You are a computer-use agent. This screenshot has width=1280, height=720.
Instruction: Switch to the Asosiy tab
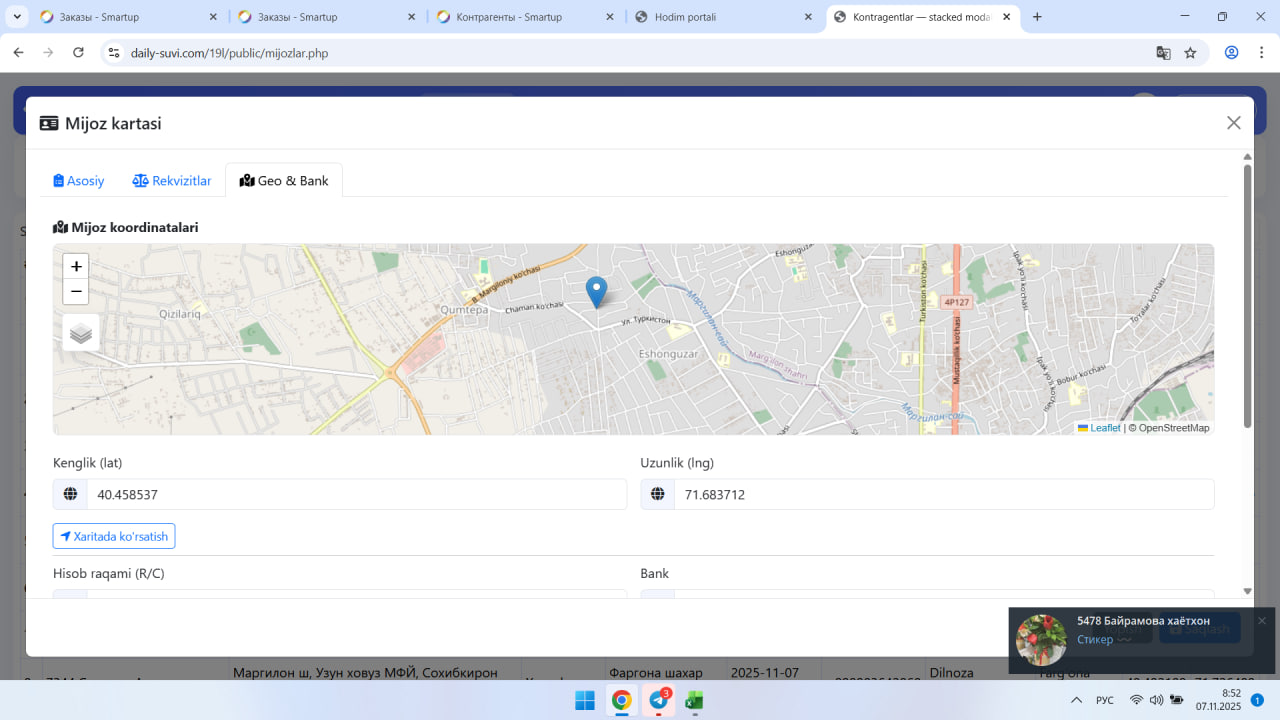[79, 181]
